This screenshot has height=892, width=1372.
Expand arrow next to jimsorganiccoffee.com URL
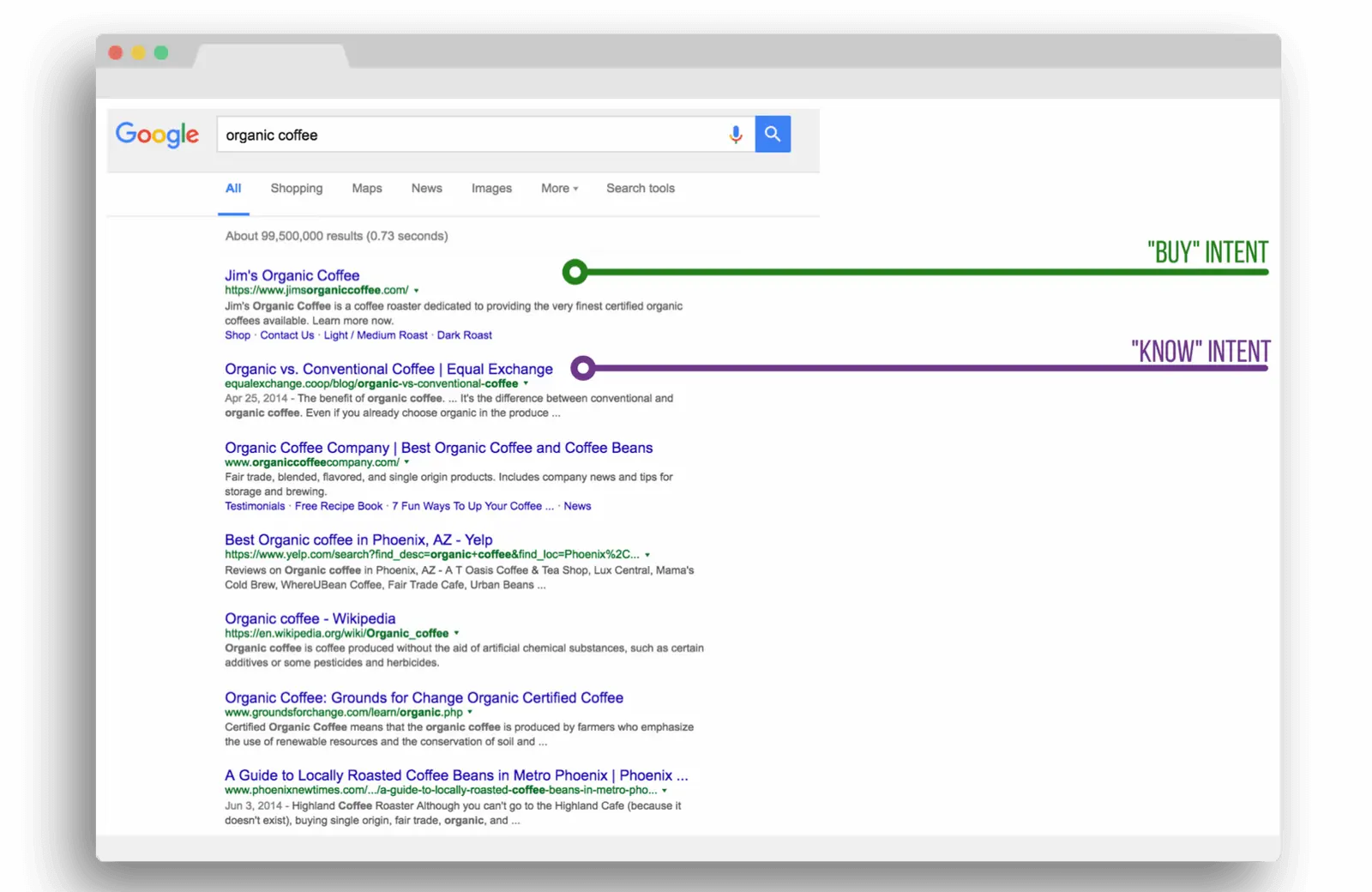click(416, 291)
